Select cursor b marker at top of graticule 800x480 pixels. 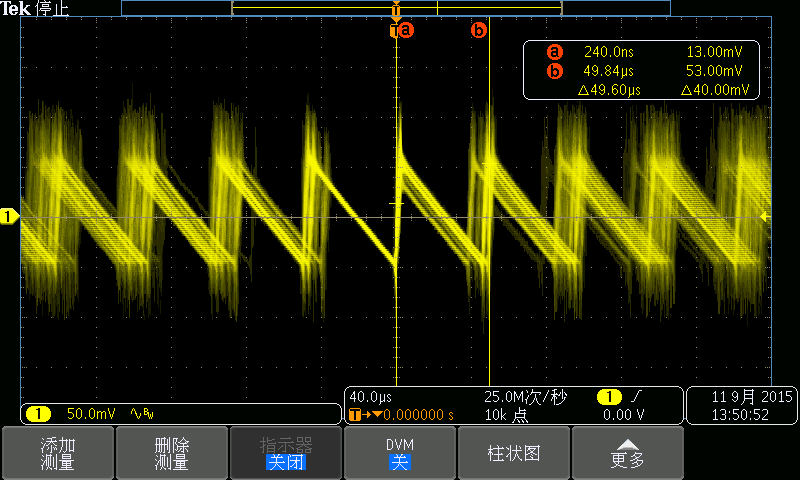(479, 30)
